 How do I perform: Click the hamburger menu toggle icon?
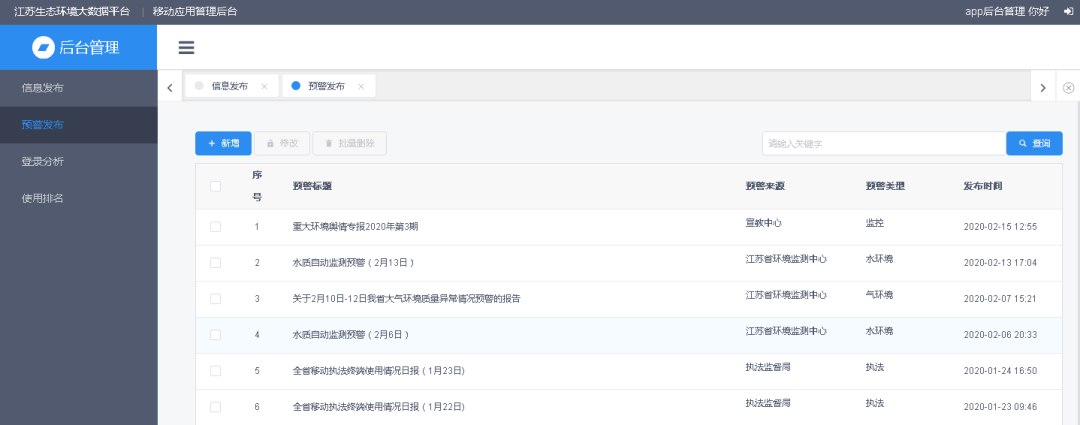pos(186,48)
